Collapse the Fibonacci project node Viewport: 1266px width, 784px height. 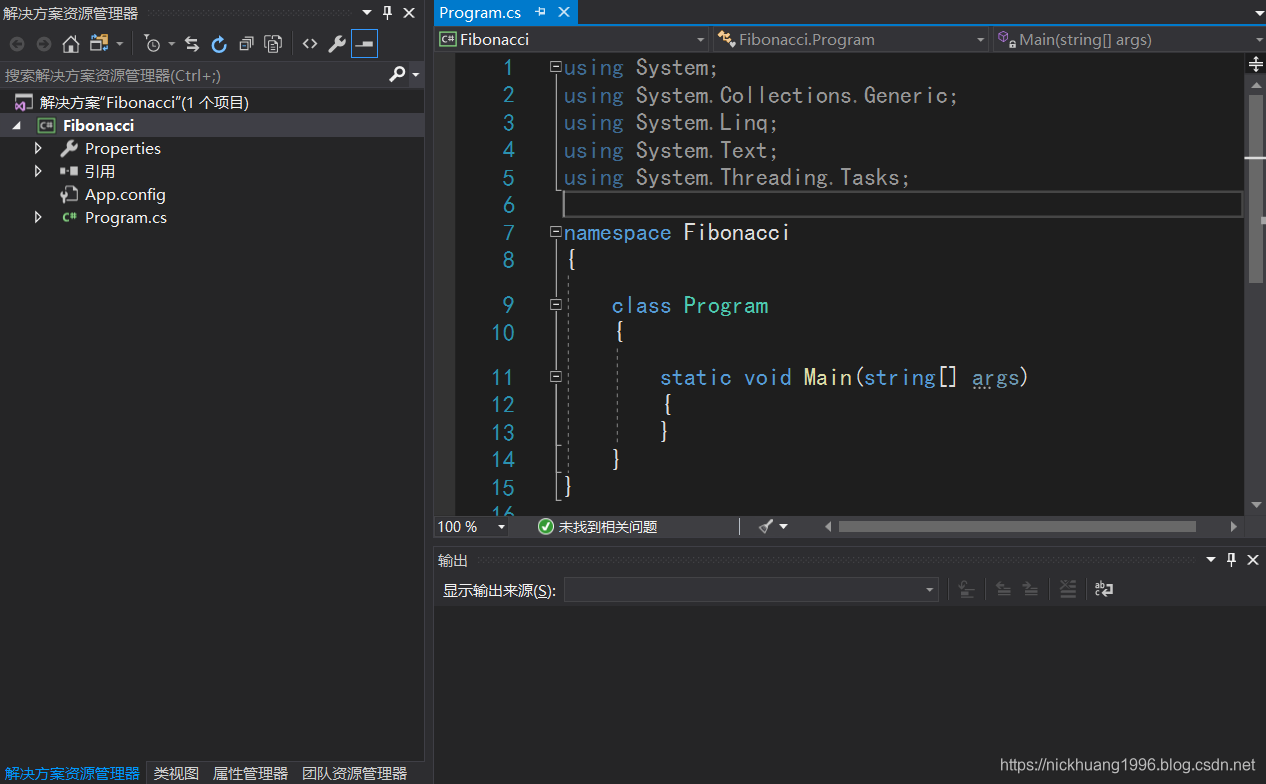(x=17, y=125)
